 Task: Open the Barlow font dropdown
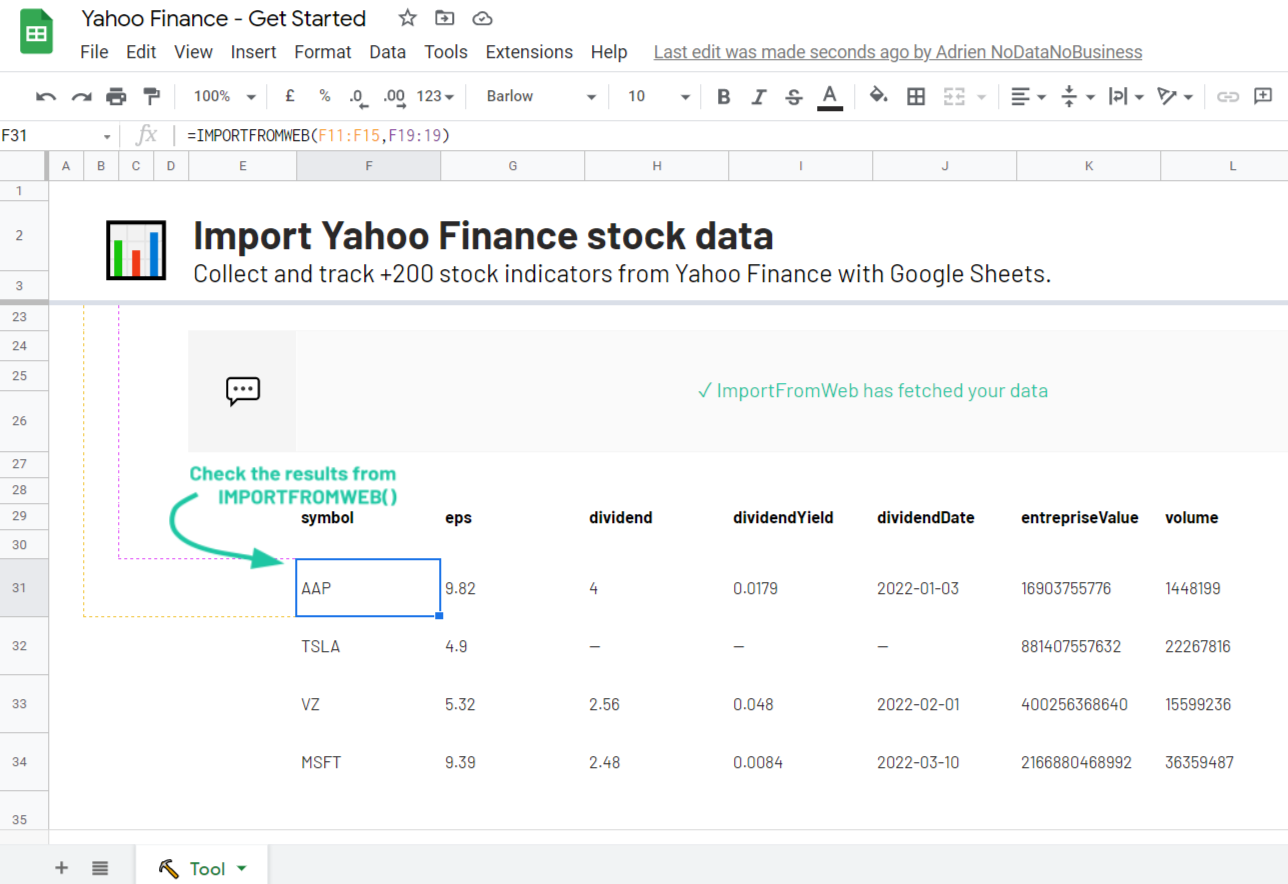[541, 96]
